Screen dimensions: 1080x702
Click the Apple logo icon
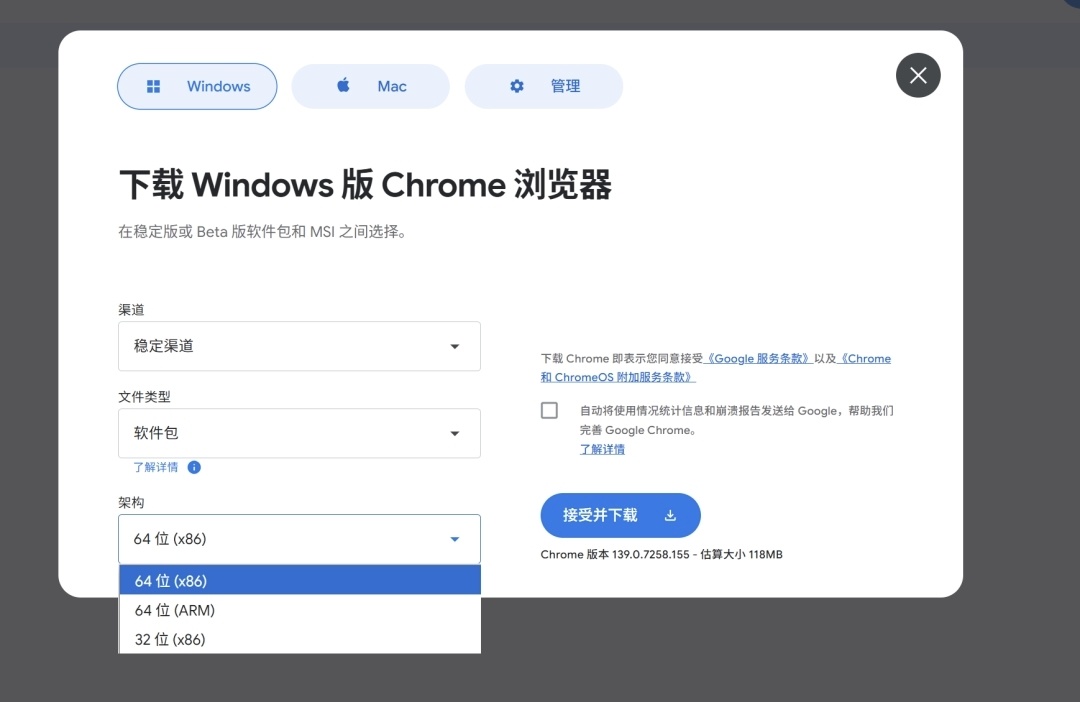[343, 85]
